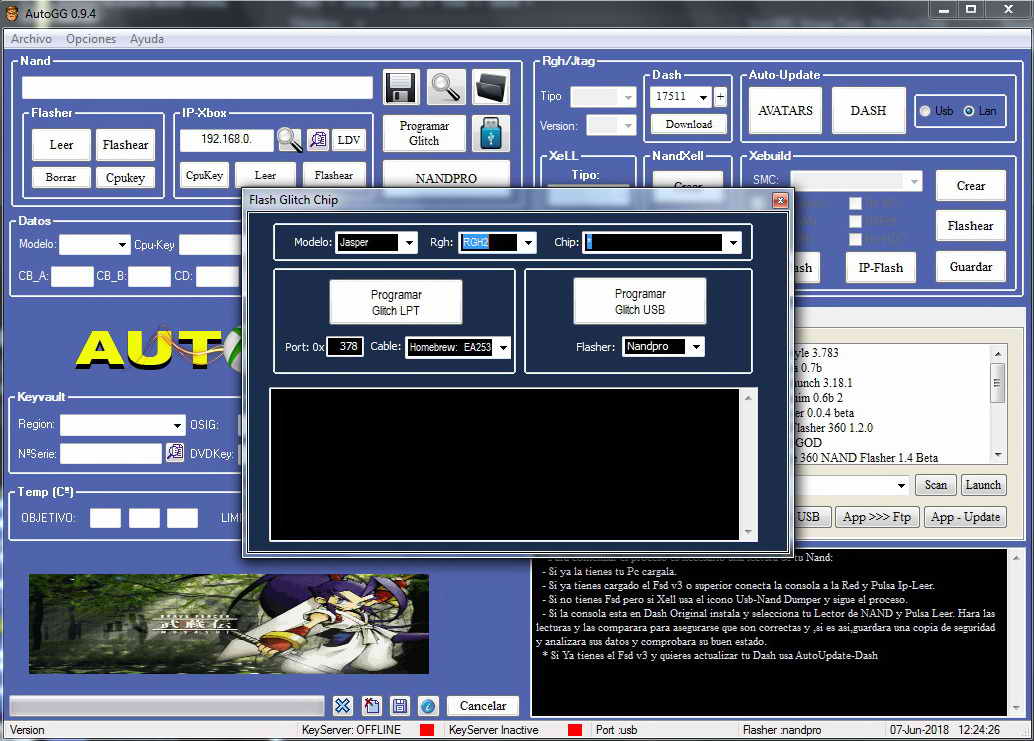Open the black folder icon in Nand
The height and width of the screenshot is (741, 1034).
[491, 87]
